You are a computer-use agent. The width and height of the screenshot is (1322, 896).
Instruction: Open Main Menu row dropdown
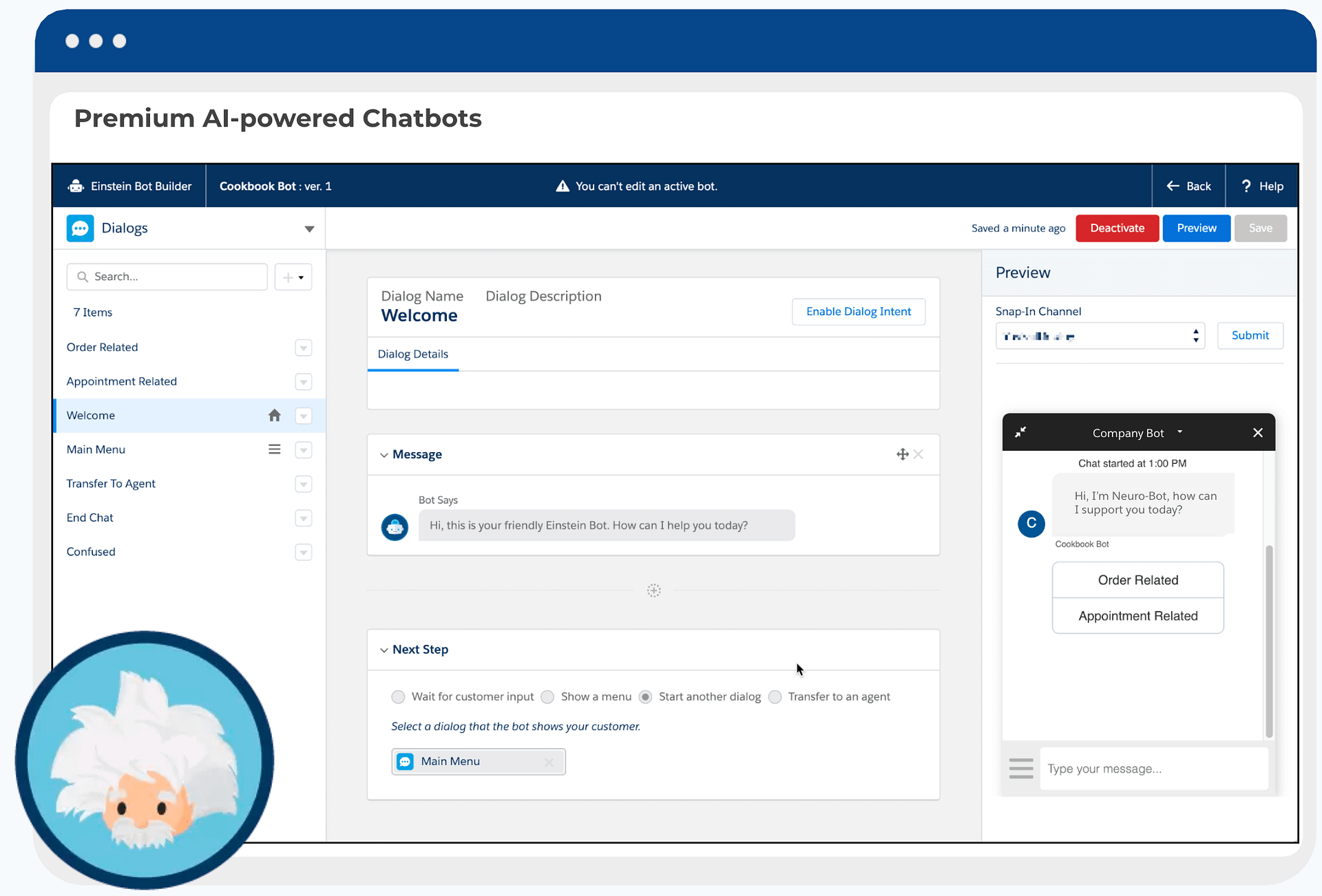point(303,449)
